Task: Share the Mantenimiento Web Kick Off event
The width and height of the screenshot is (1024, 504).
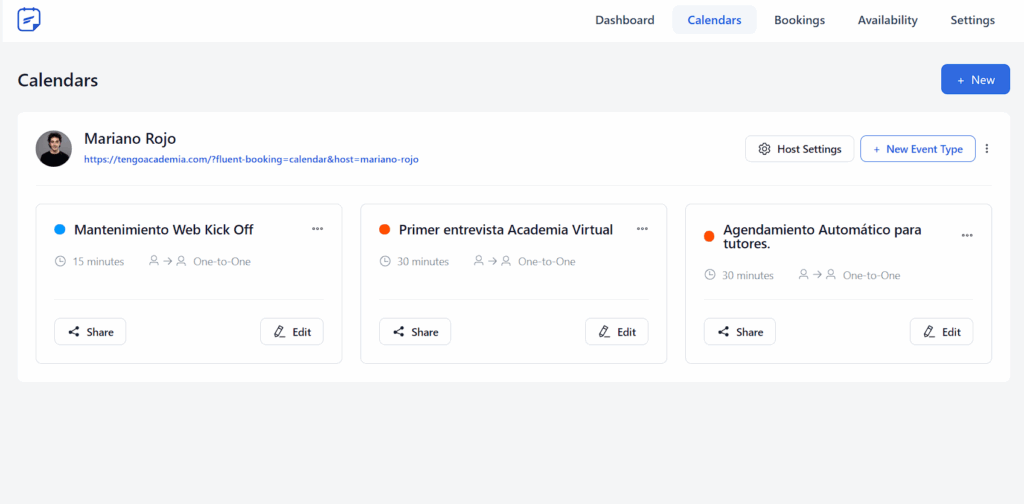Action: pyautogui.click(x=90, y=332)
